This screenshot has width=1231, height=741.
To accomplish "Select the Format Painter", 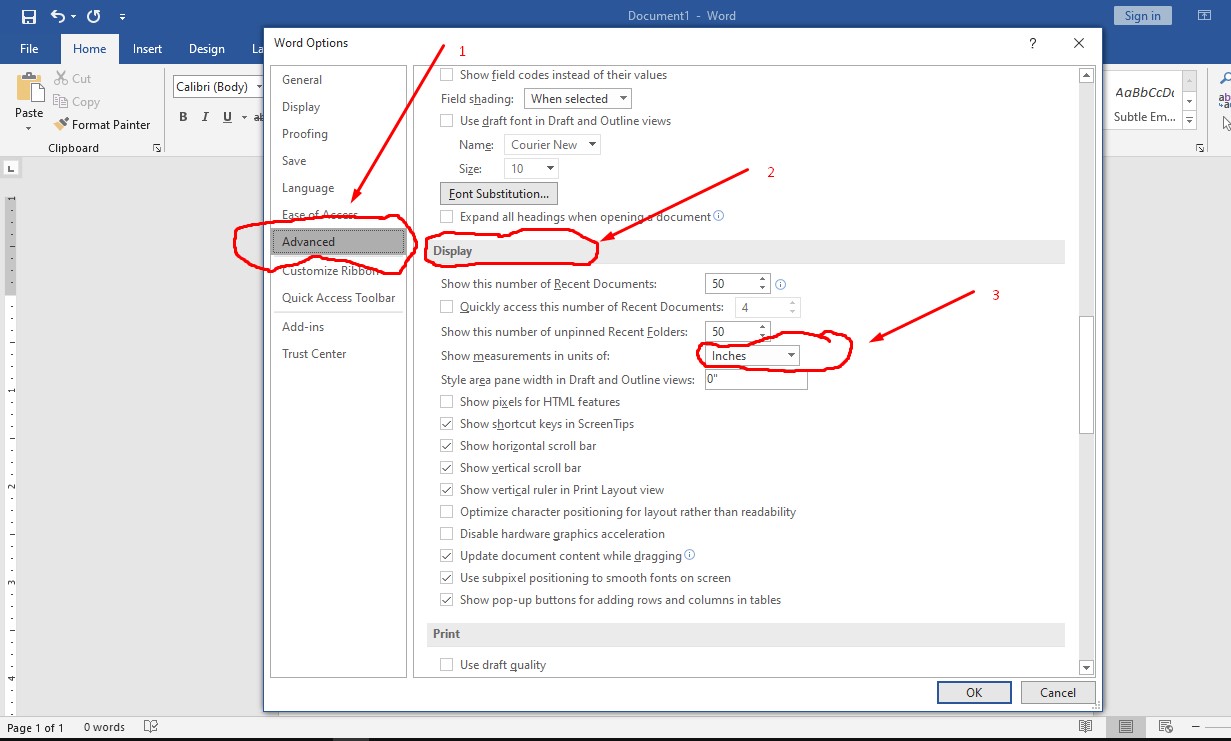I will (103, 124).
